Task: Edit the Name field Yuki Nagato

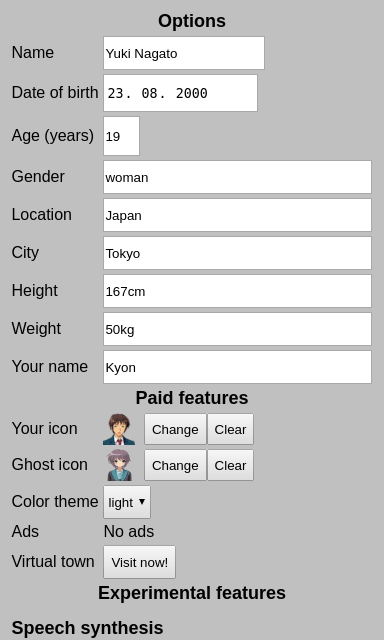Action: point(184,53)
